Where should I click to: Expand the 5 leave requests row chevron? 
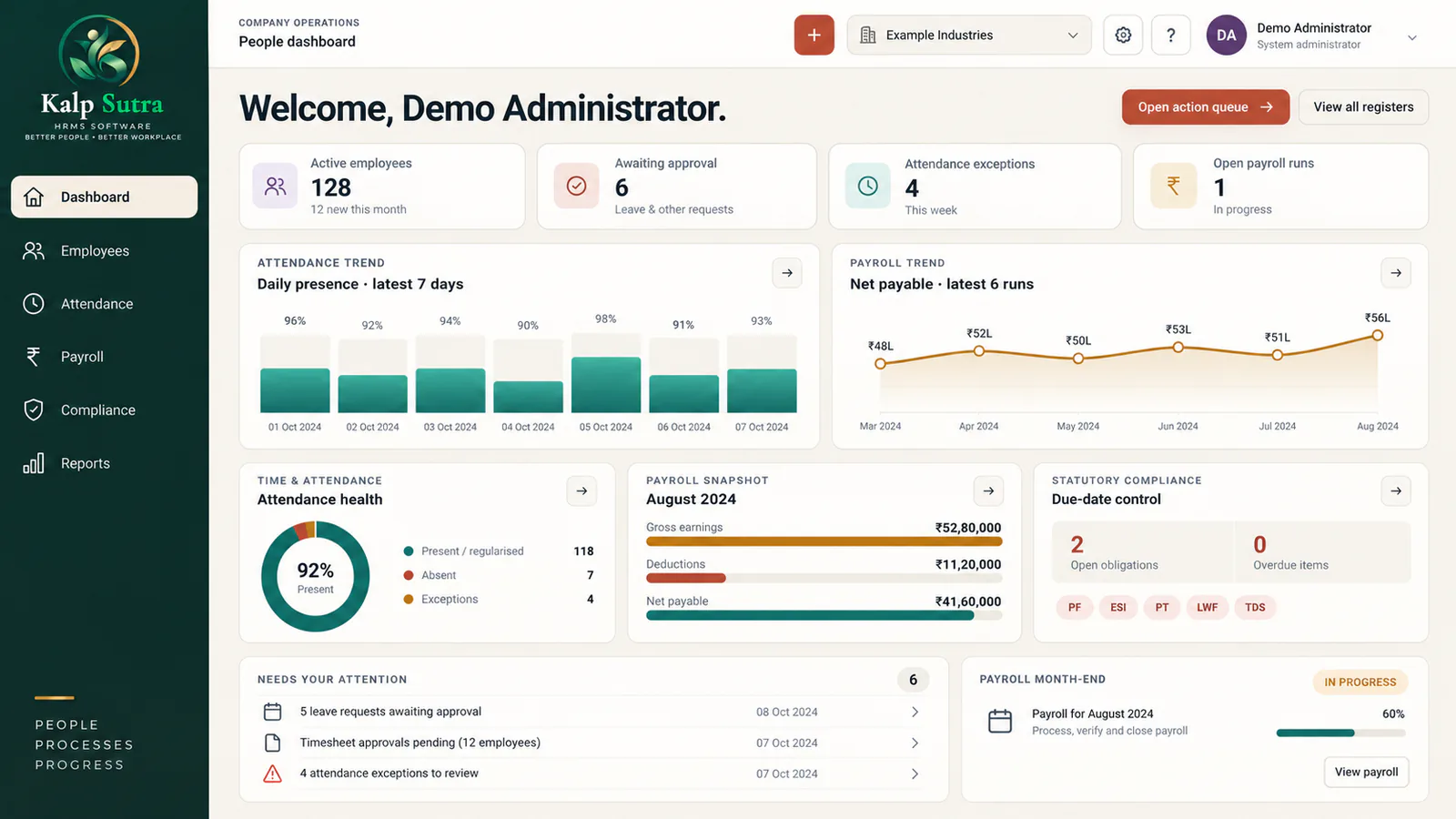coord(915,712)
